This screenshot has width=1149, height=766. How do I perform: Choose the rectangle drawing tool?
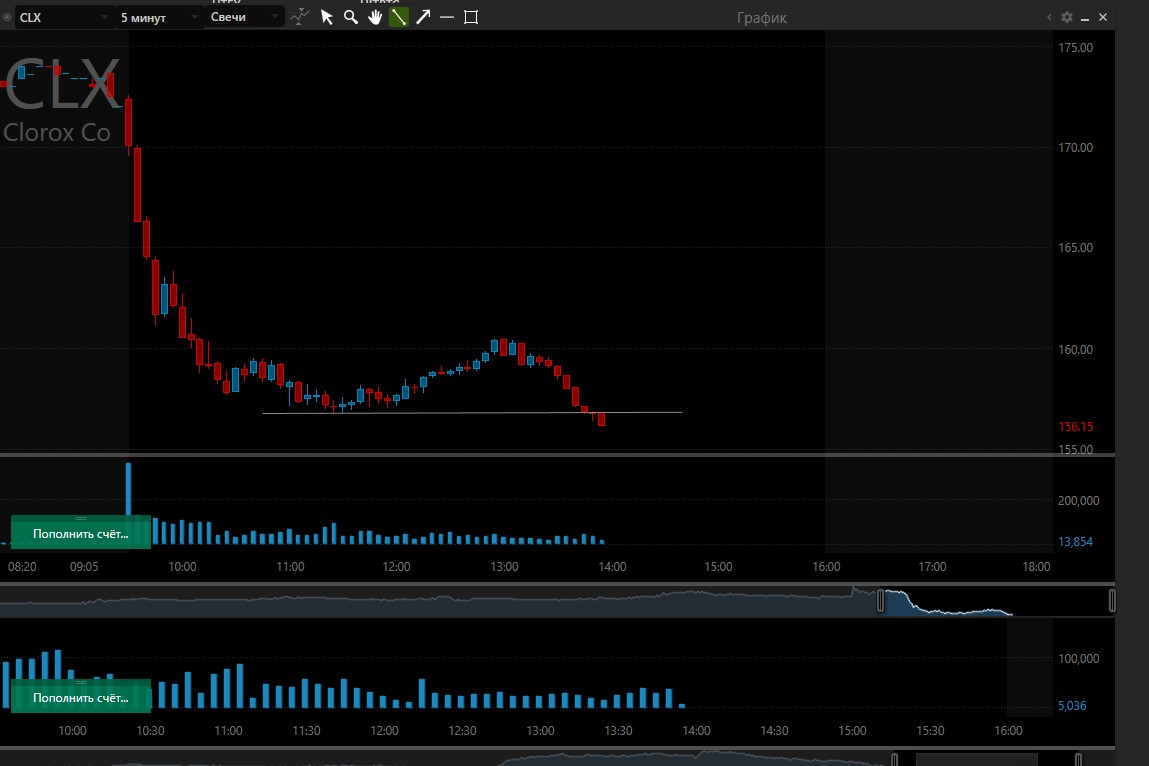coord(471,17)
